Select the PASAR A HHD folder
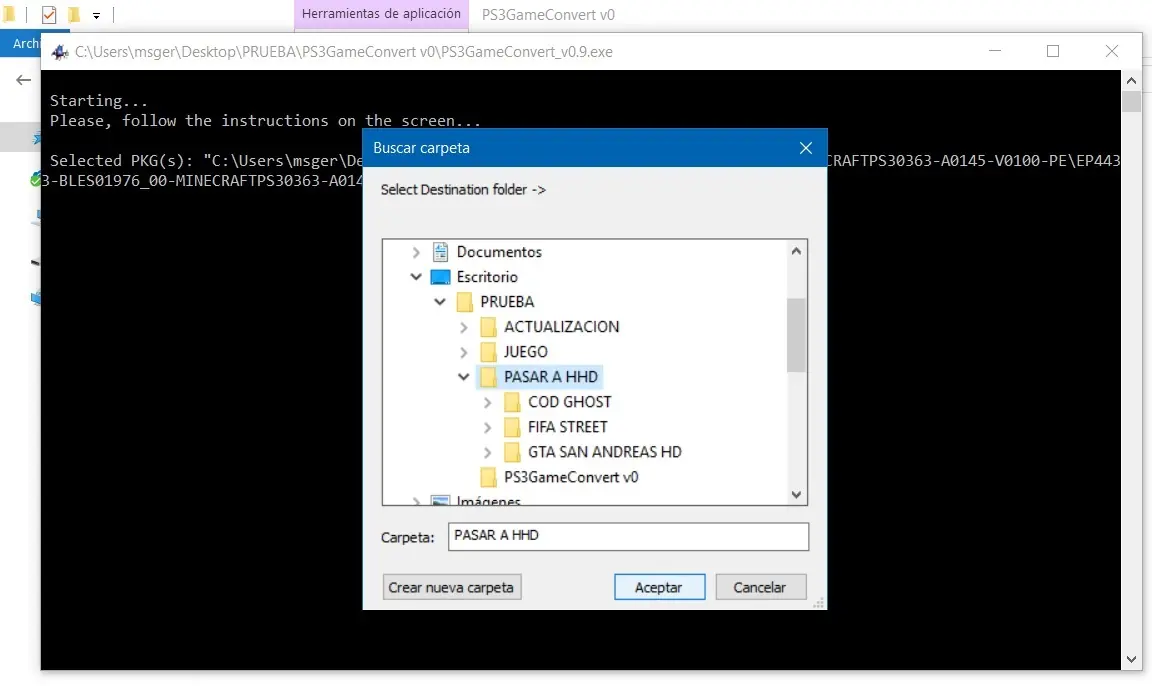1152x686 pixels. click(x=551, y=377)
